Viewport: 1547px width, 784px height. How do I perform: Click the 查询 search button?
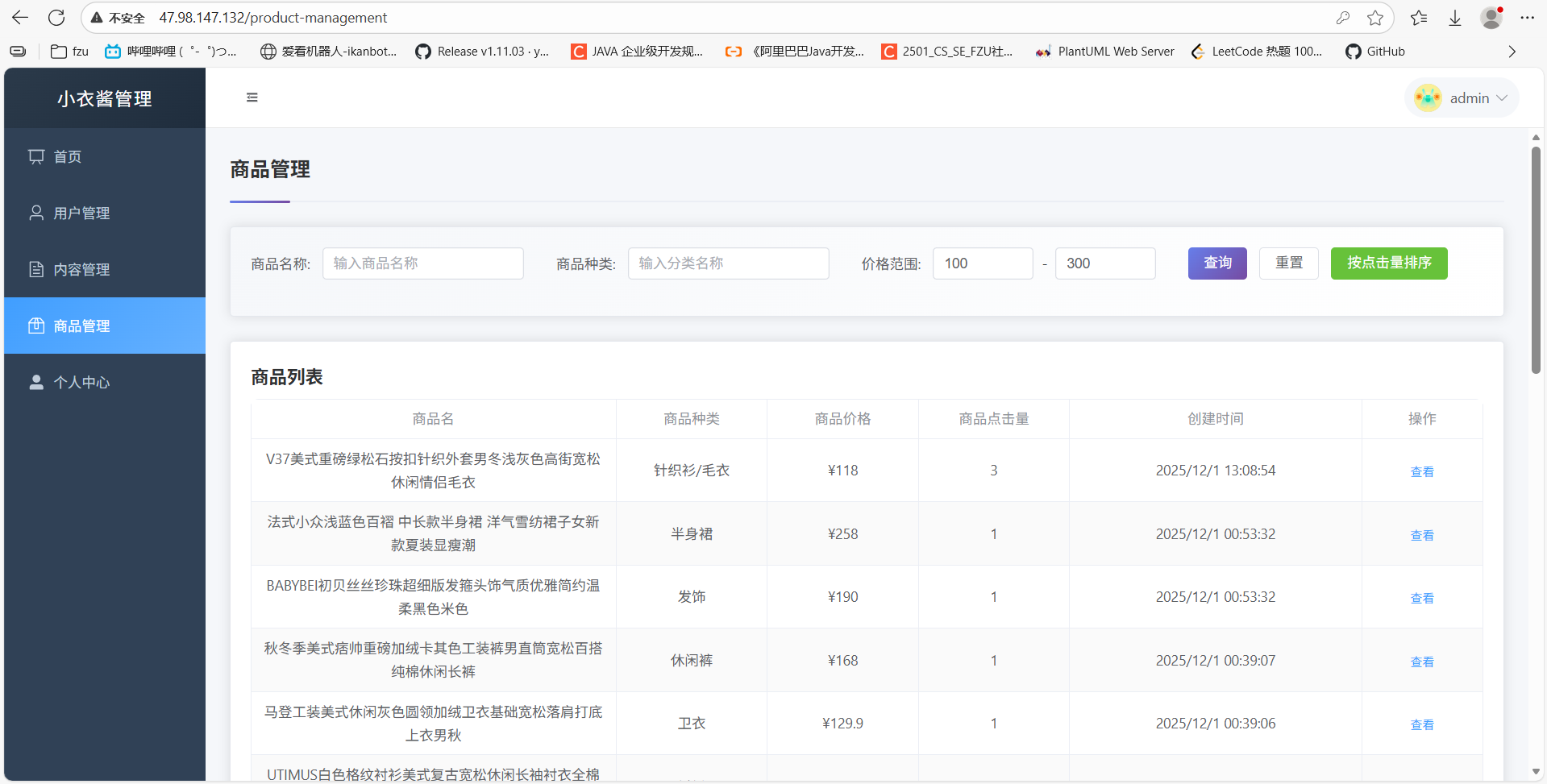1217,263
